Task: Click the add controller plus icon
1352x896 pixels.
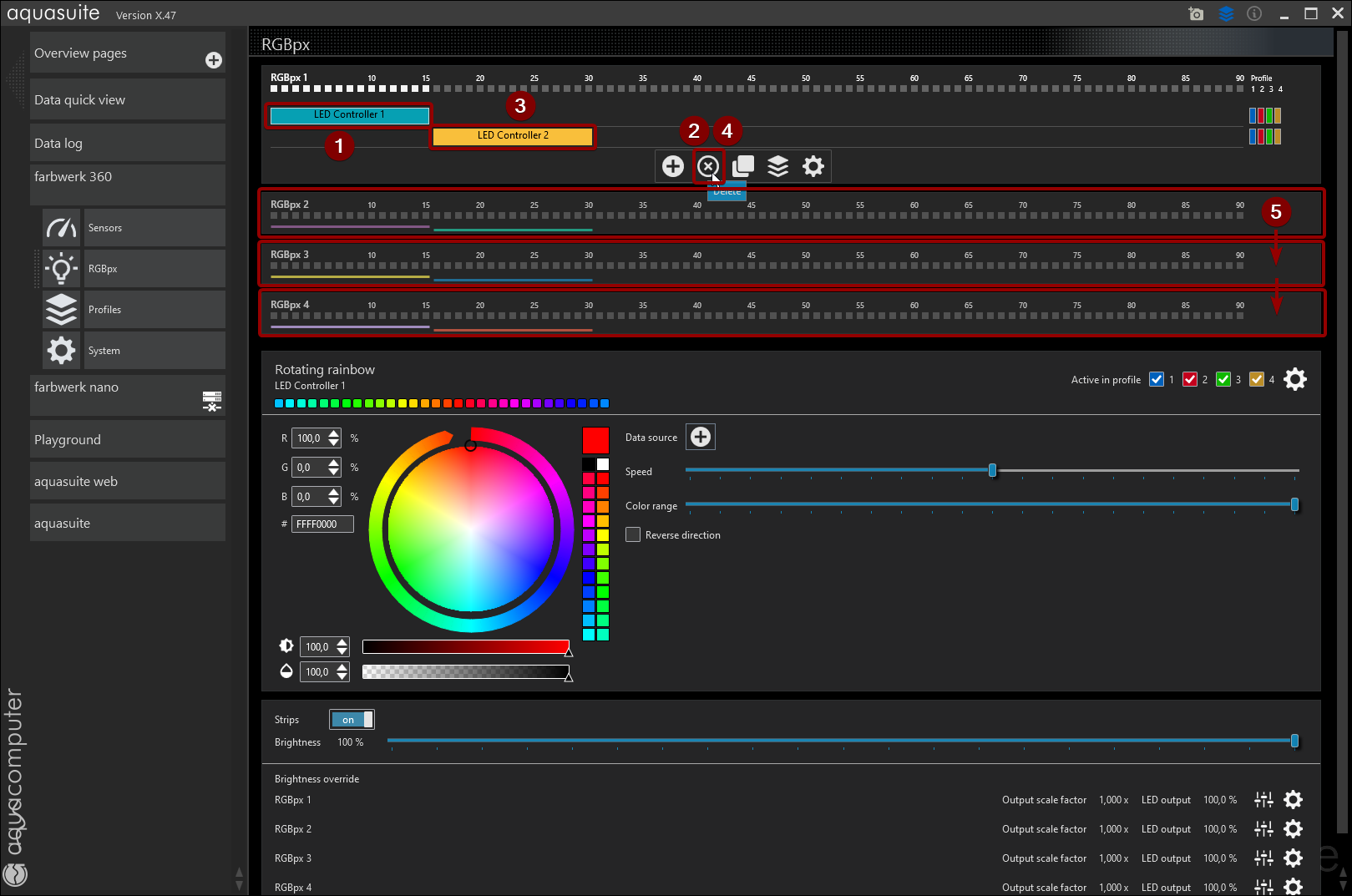Action: click(672, 166)
